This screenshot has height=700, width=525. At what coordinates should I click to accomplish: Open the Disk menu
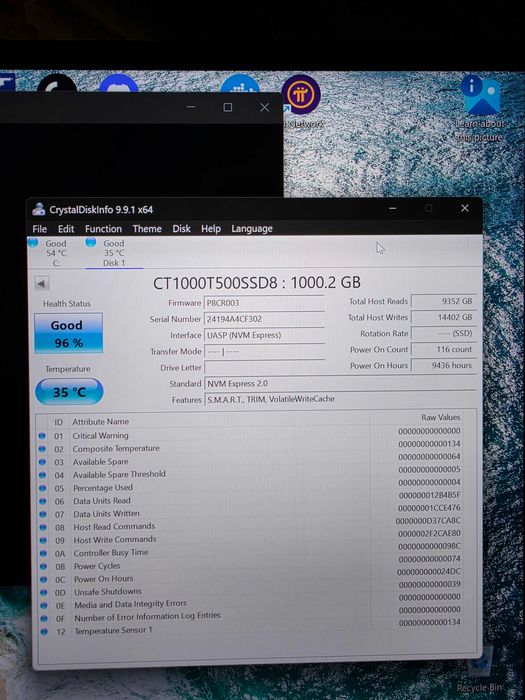[x=181, y=229]
